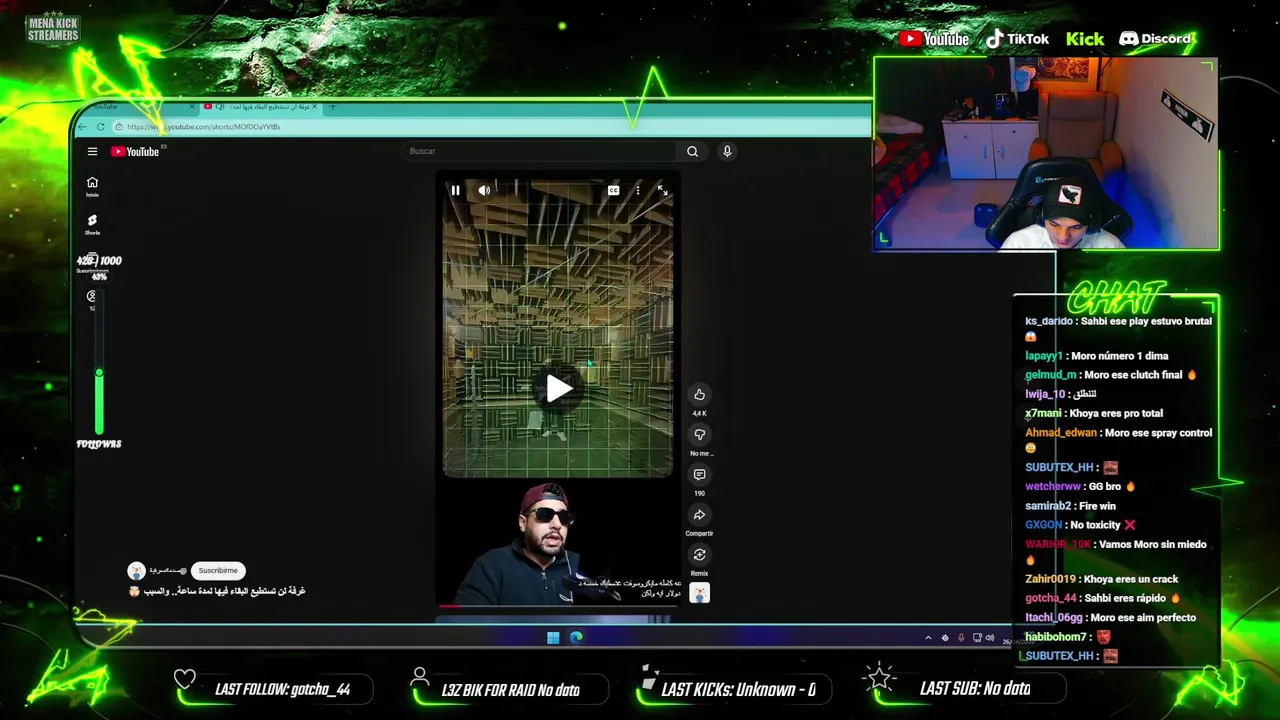
Task: Click 'LAST FOLLOW: gotcha_44' label
Action: click(x=282, y=689)
